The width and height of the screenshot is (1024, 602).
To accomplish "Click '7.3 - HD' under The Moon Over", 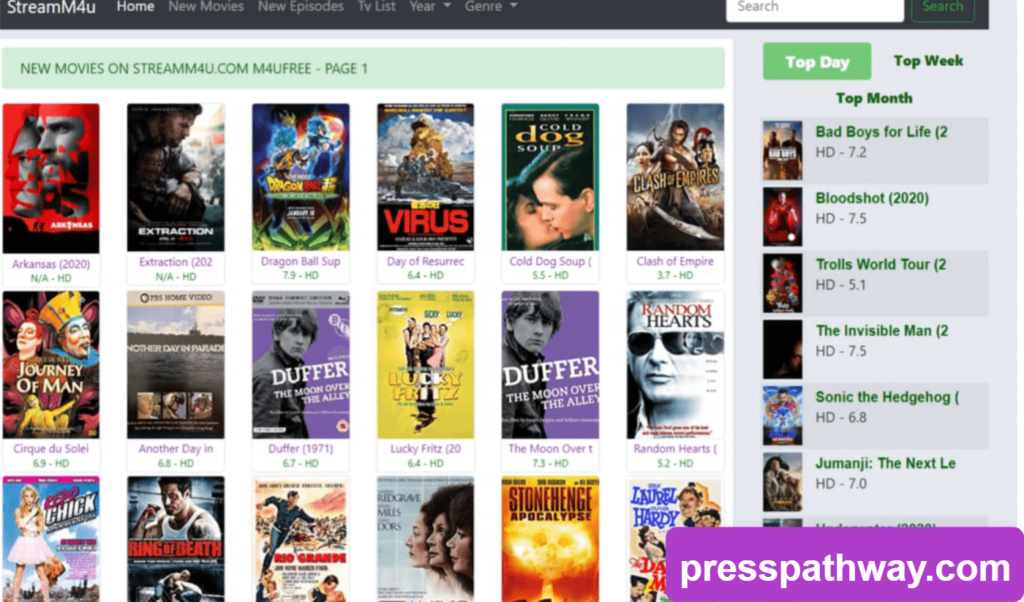I will pos(550,464).
